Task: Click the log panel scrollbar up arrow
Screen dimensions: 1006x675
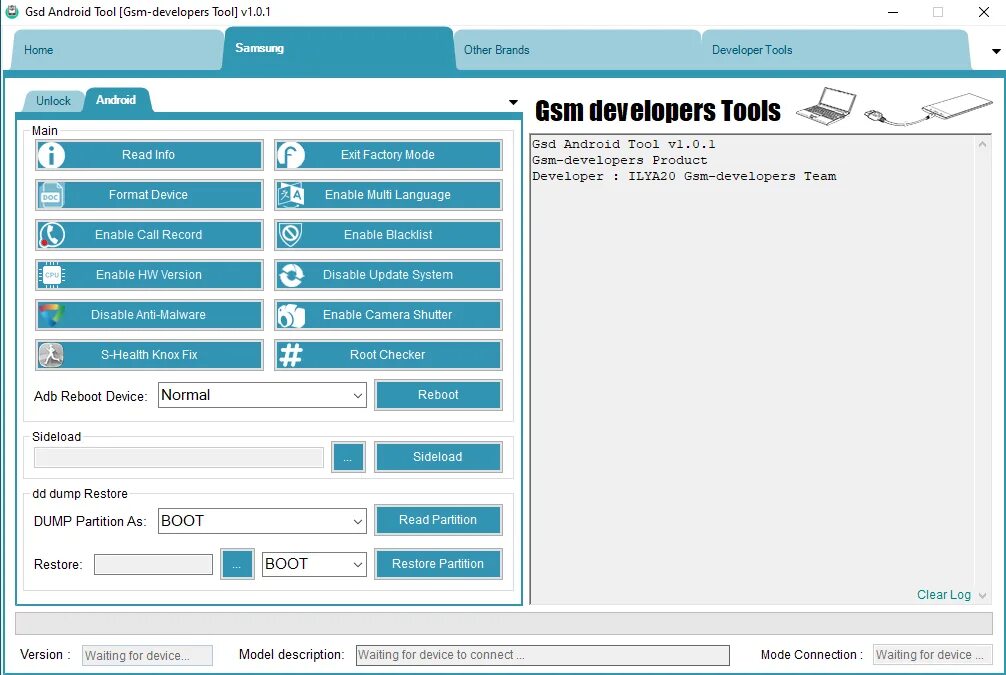Action: (982, 144)
